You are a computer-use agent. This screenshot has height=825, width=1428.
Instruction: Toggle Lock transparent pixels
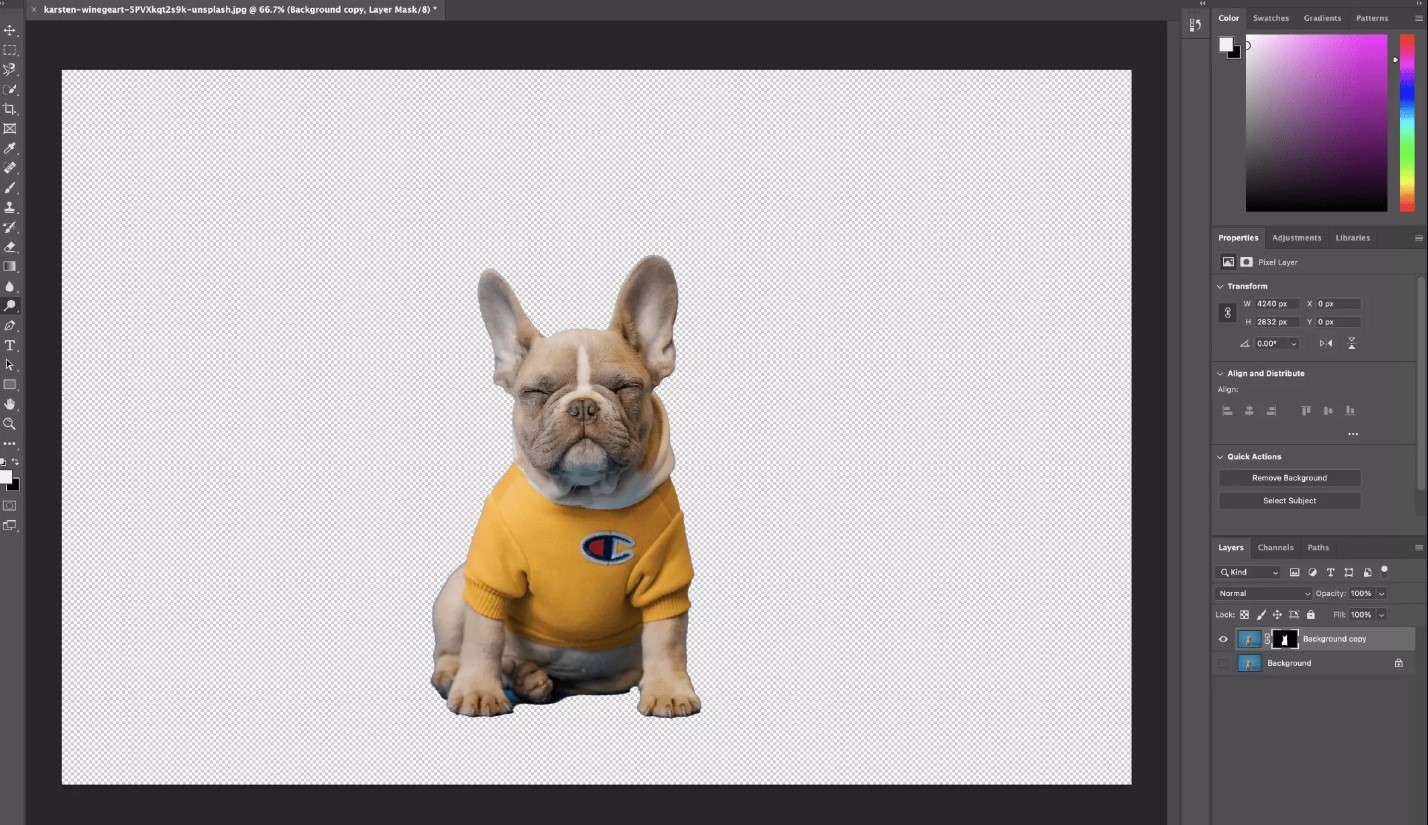point(1245,615)
